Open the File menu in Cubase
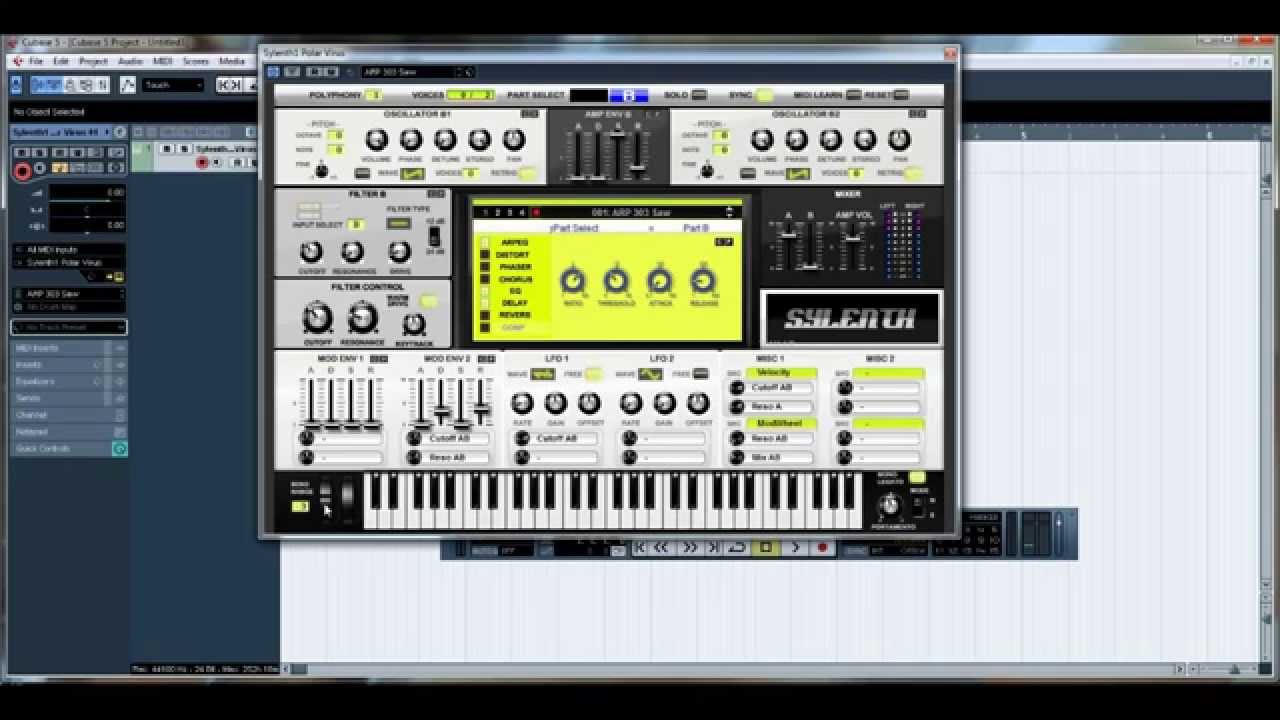The width and height of the screenshot is (1280, 720). tap(36, 61)
